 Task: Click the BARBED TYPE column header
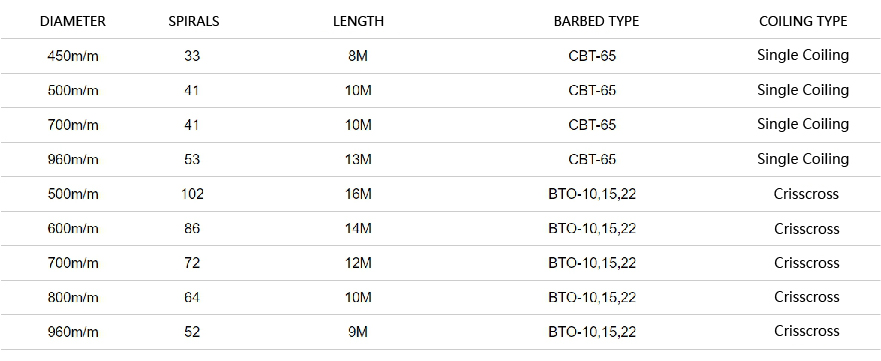pyautogui.click(x=596, y=21)
